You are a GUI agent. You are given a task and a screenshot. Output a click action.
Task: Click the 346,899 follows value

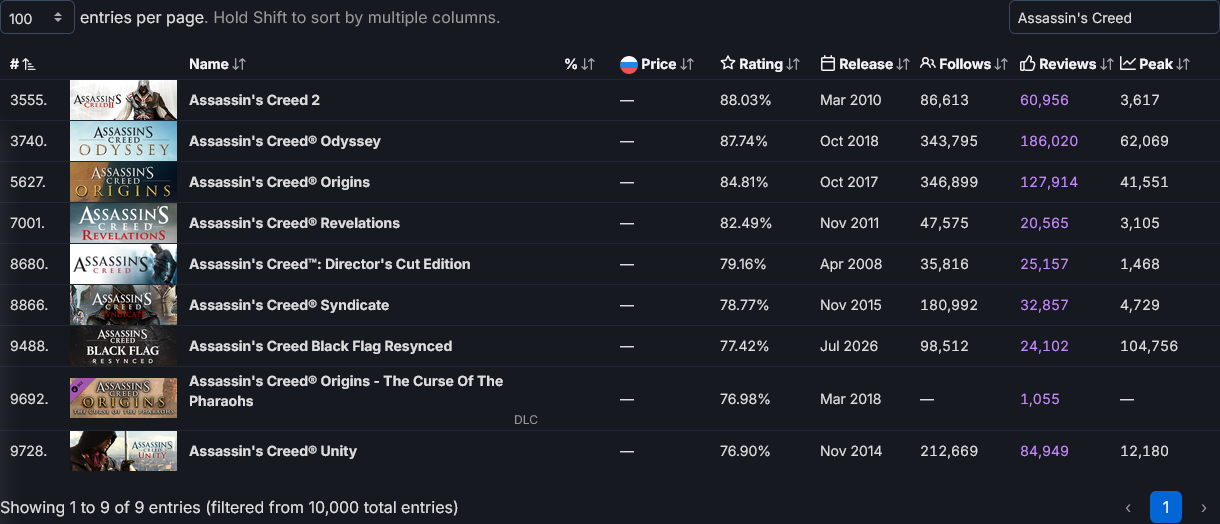(949, 182)
